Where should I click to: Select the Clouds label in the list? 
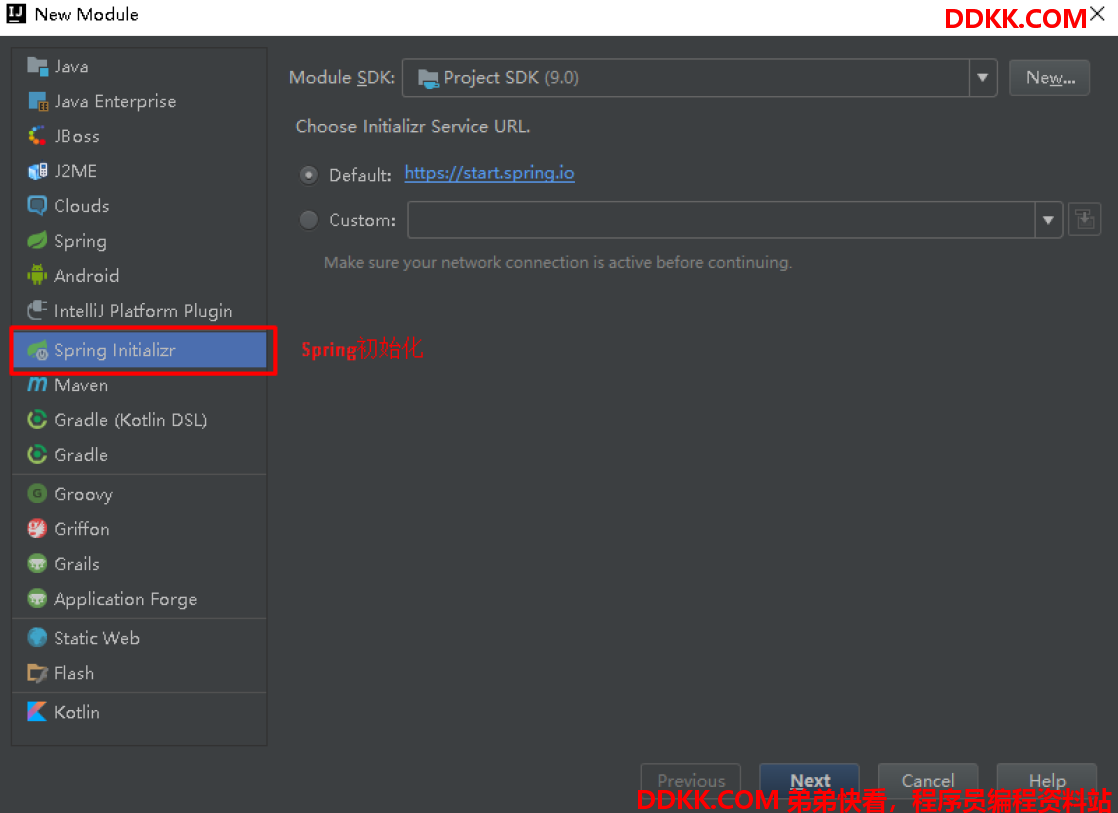point(81,206)
